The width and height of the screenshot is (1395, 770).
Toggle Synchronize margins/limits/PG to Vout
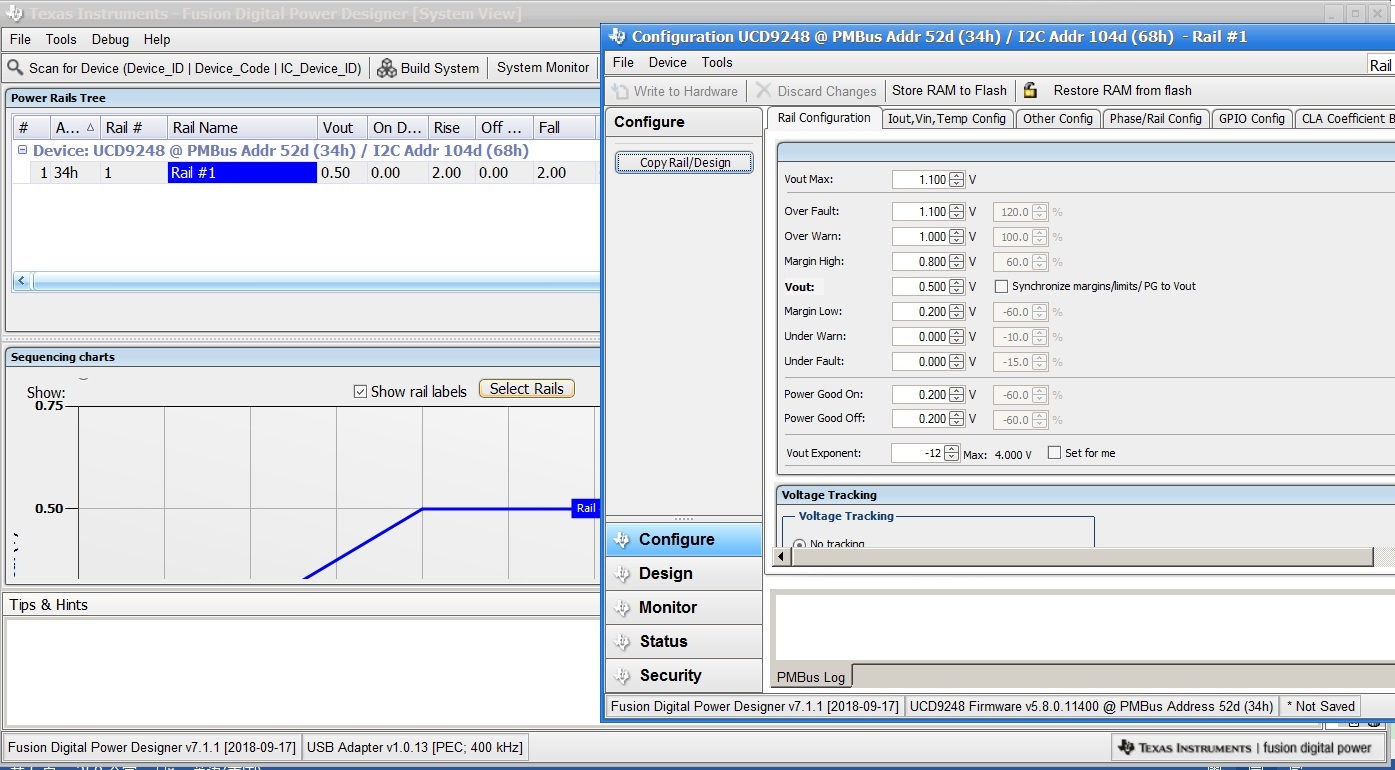pyautogui.click(x=1002, y=286)
